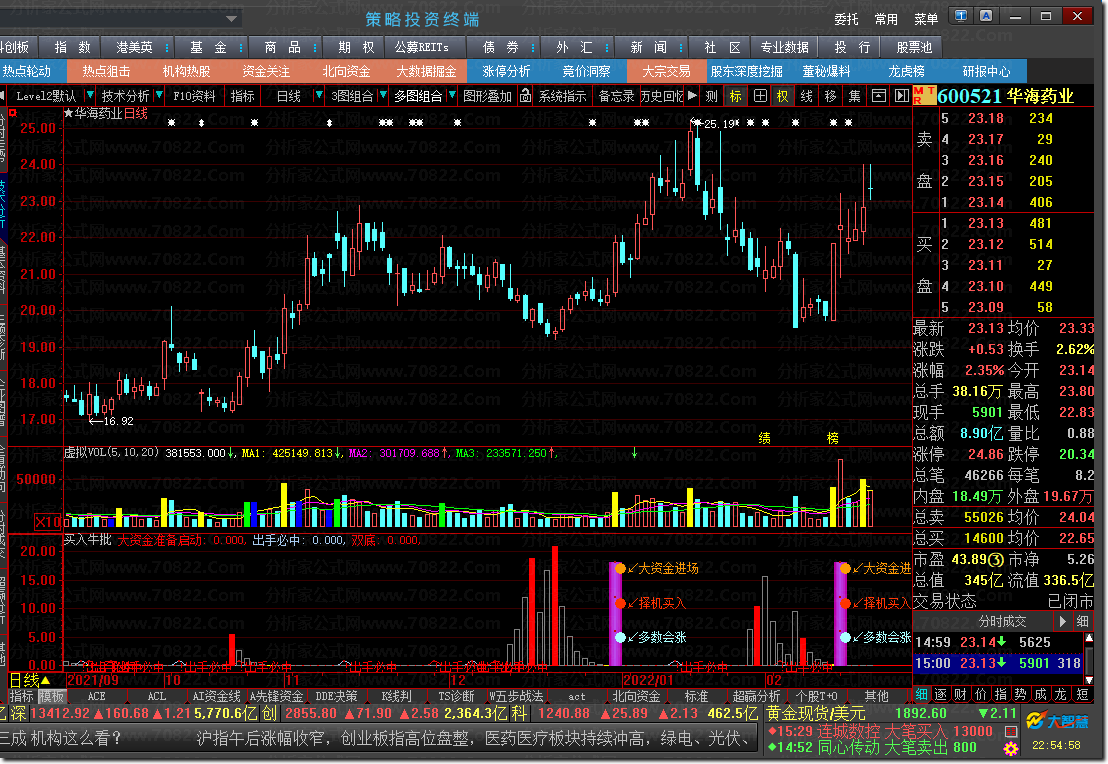Click the lock icon beside 图形叠加

pyautogui.click(x=525, y=96)
